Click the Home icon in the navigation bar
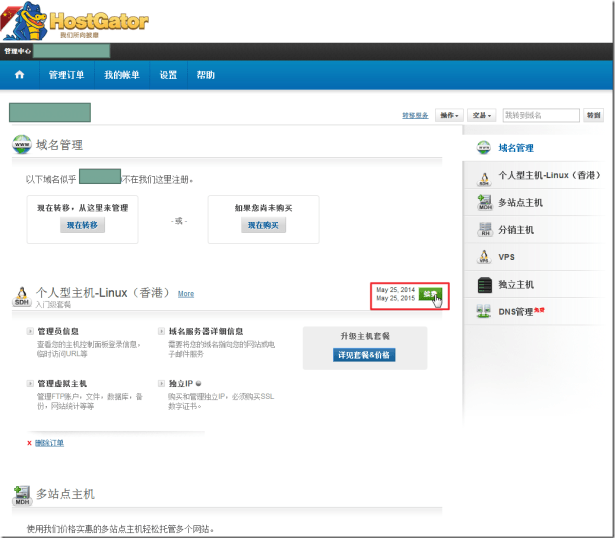 [x=19, y=75]
